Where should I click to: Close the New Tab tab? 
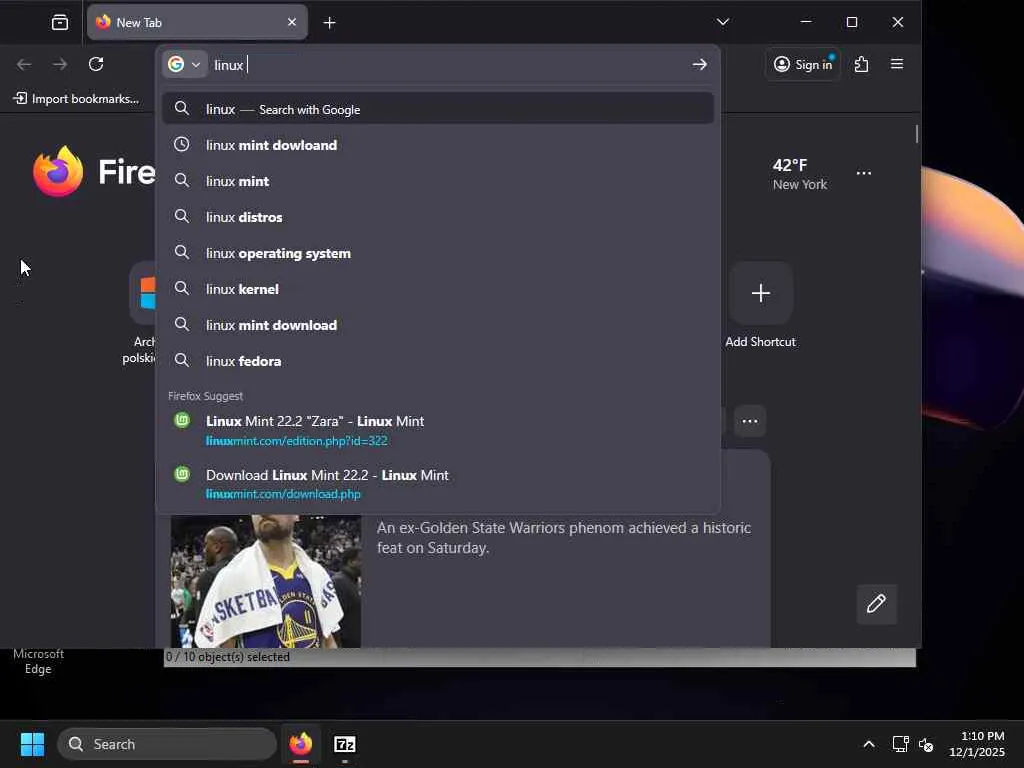(292, 22)
